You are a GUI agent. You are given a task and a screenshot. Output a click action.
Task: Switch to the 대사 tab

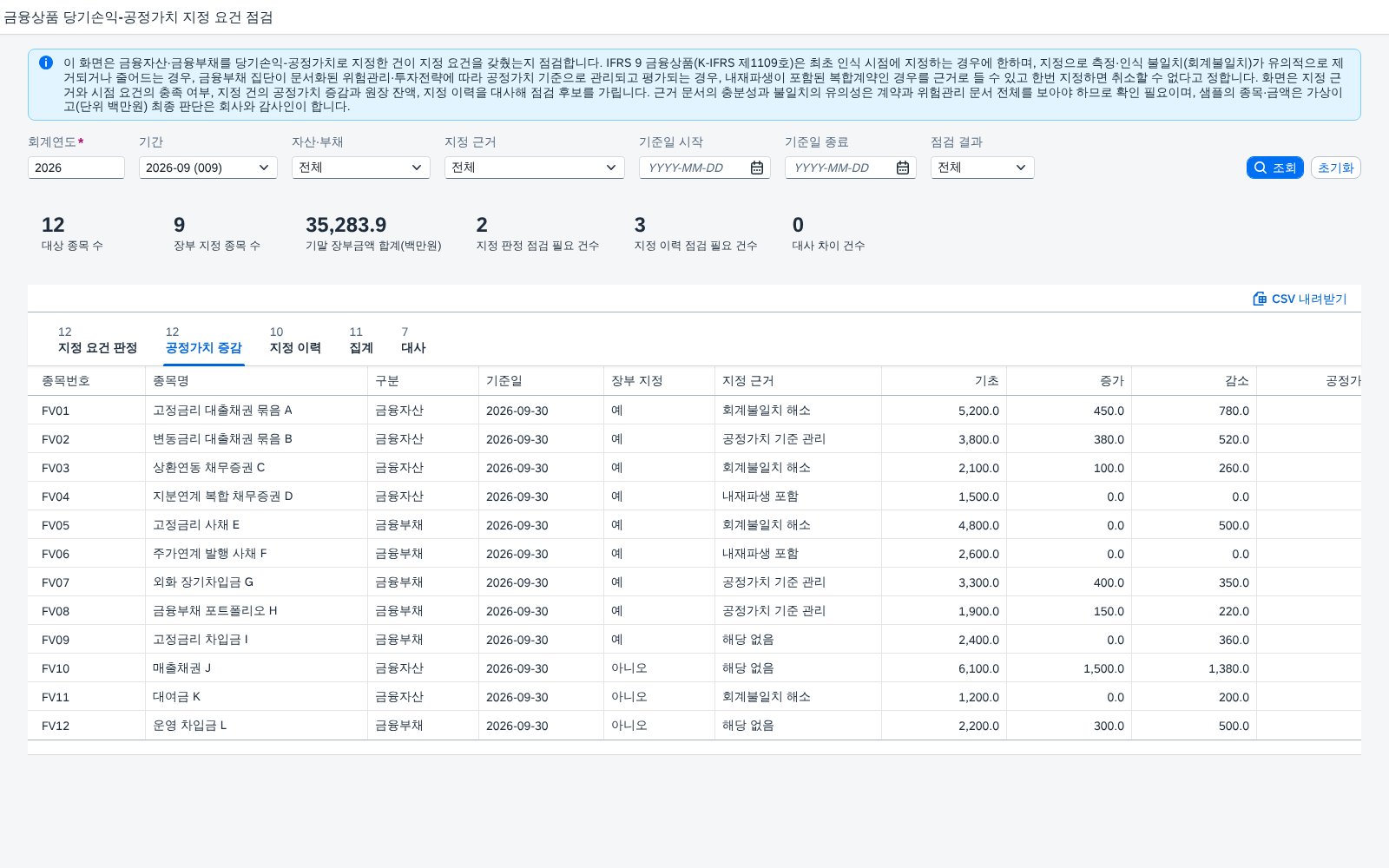[x=413, y=340]
